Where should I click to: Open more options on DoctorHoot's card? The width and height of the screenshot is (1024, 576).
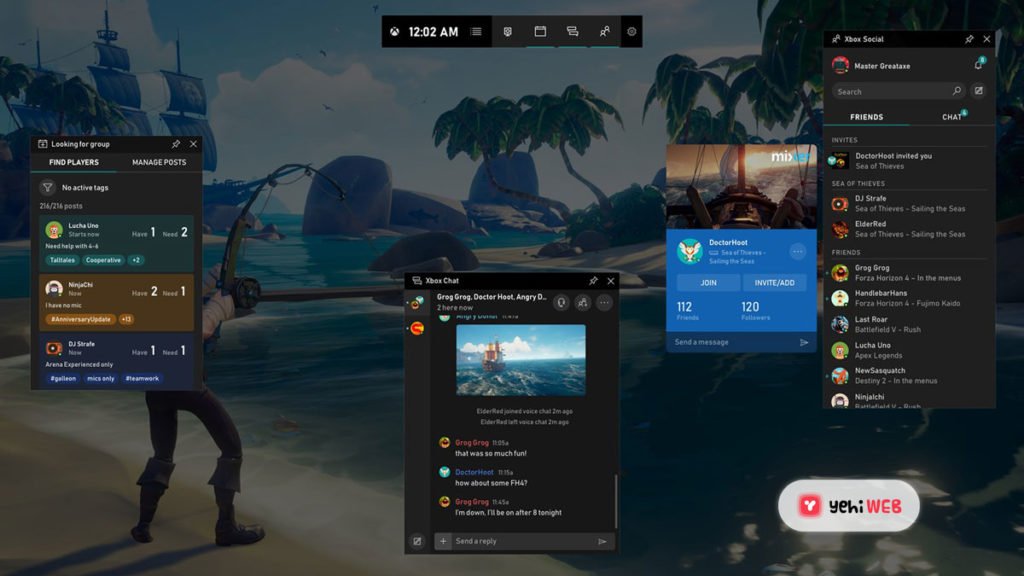tap(797, 252)
